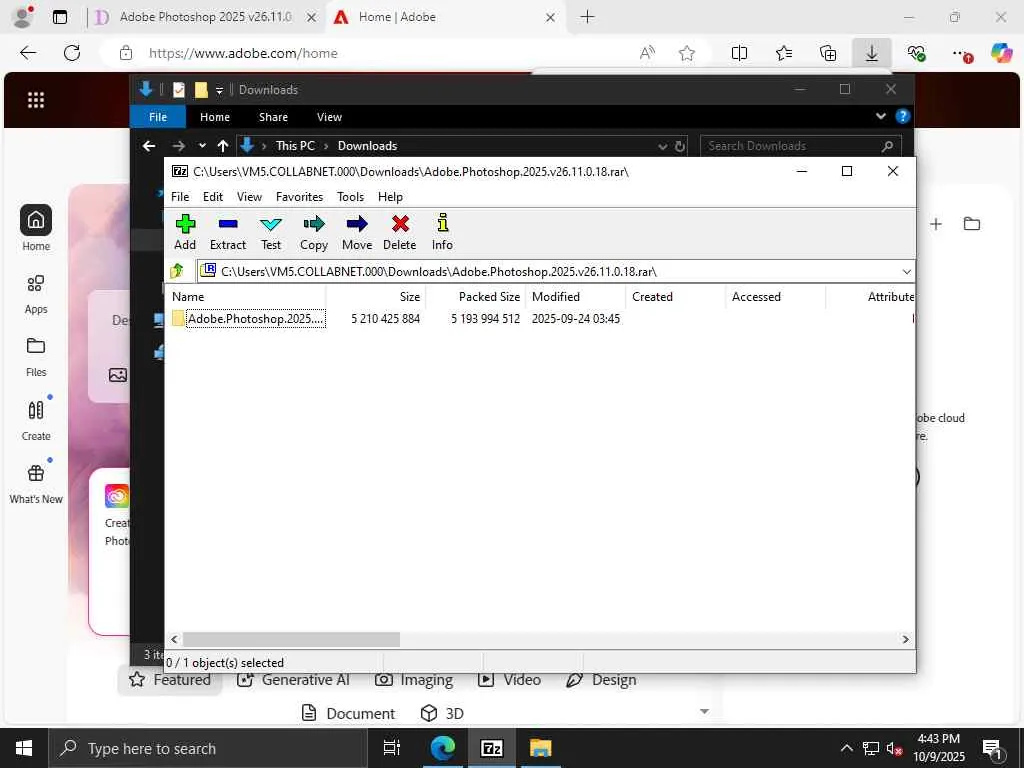The width and height of the screenshot is (1024, 768).
Task: Open the Windows Start menu
Action: point(24,748)
